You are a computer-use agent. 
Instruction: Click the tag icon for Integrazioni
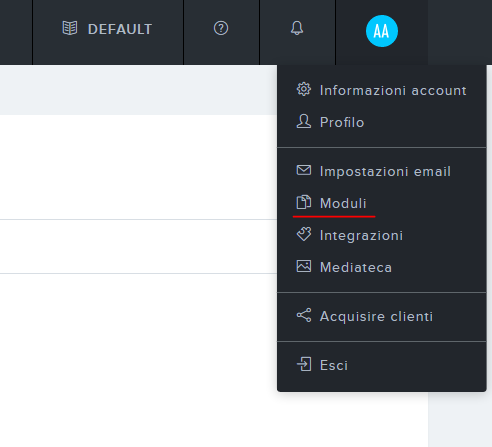coord(304,234)
